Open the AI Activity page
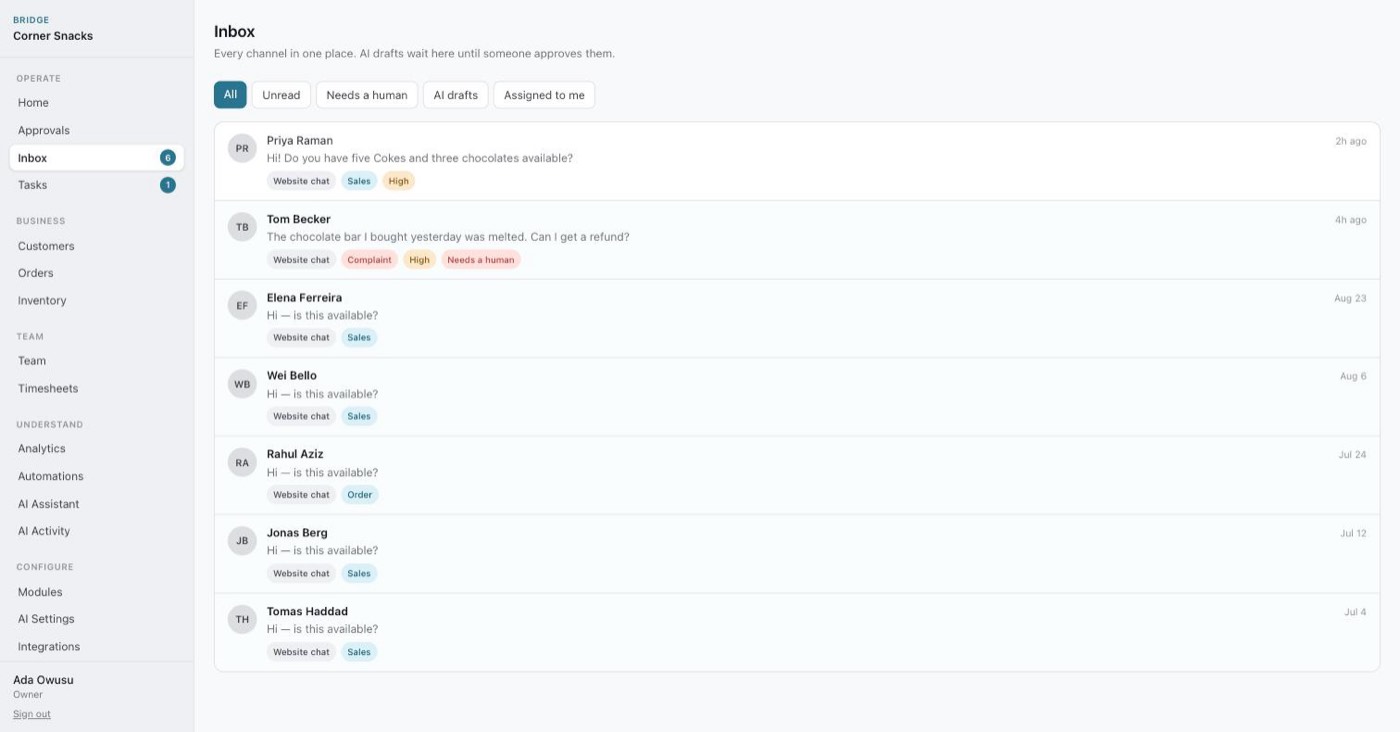Image resolution: width=1400 pixels, height=732 pixels. [97, 531]
